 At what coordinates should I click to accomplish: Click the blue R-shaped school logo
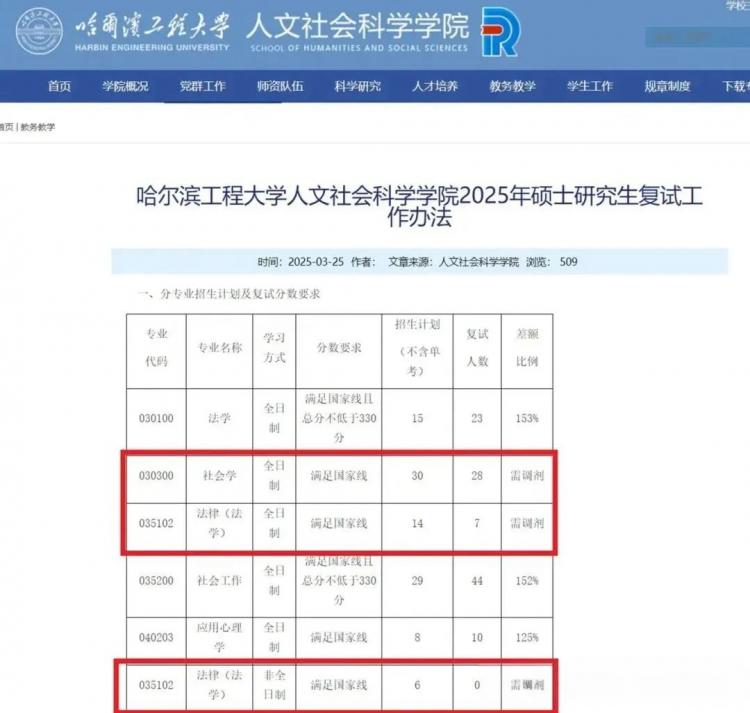[x=500, y=32]
